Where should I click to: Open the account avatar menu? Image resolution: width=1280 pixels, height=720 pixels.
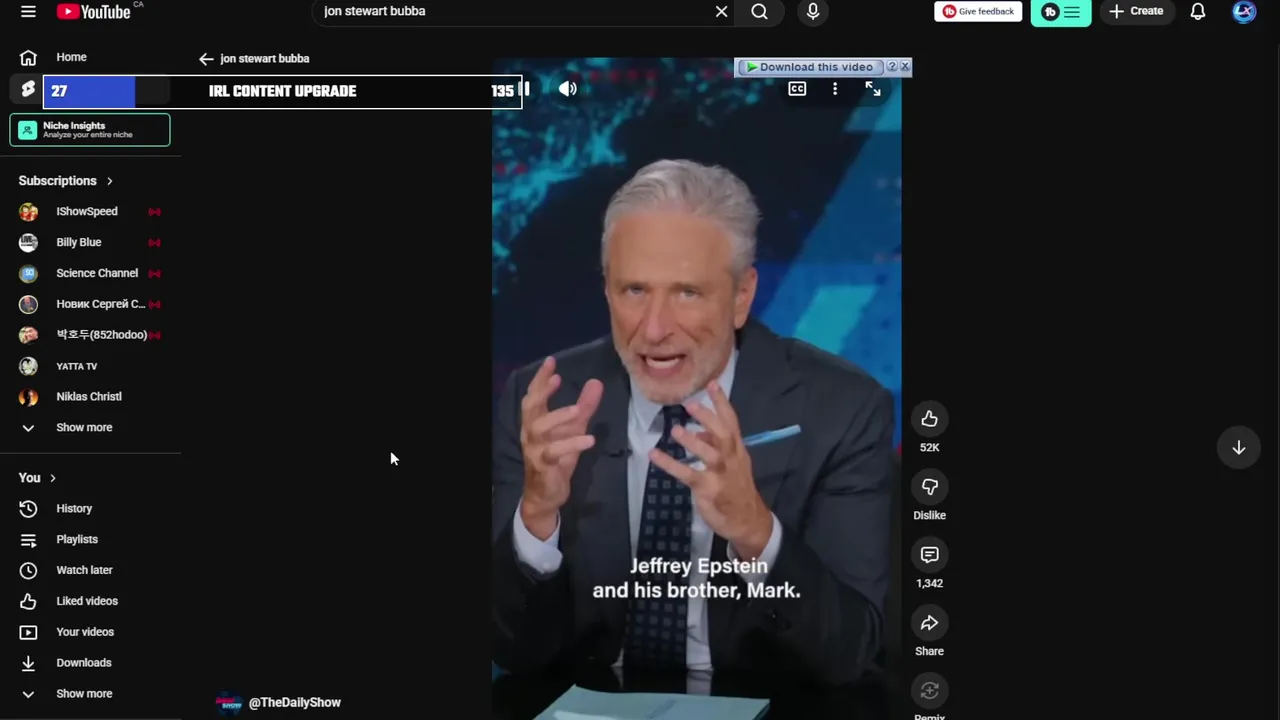click(1244, 11)
